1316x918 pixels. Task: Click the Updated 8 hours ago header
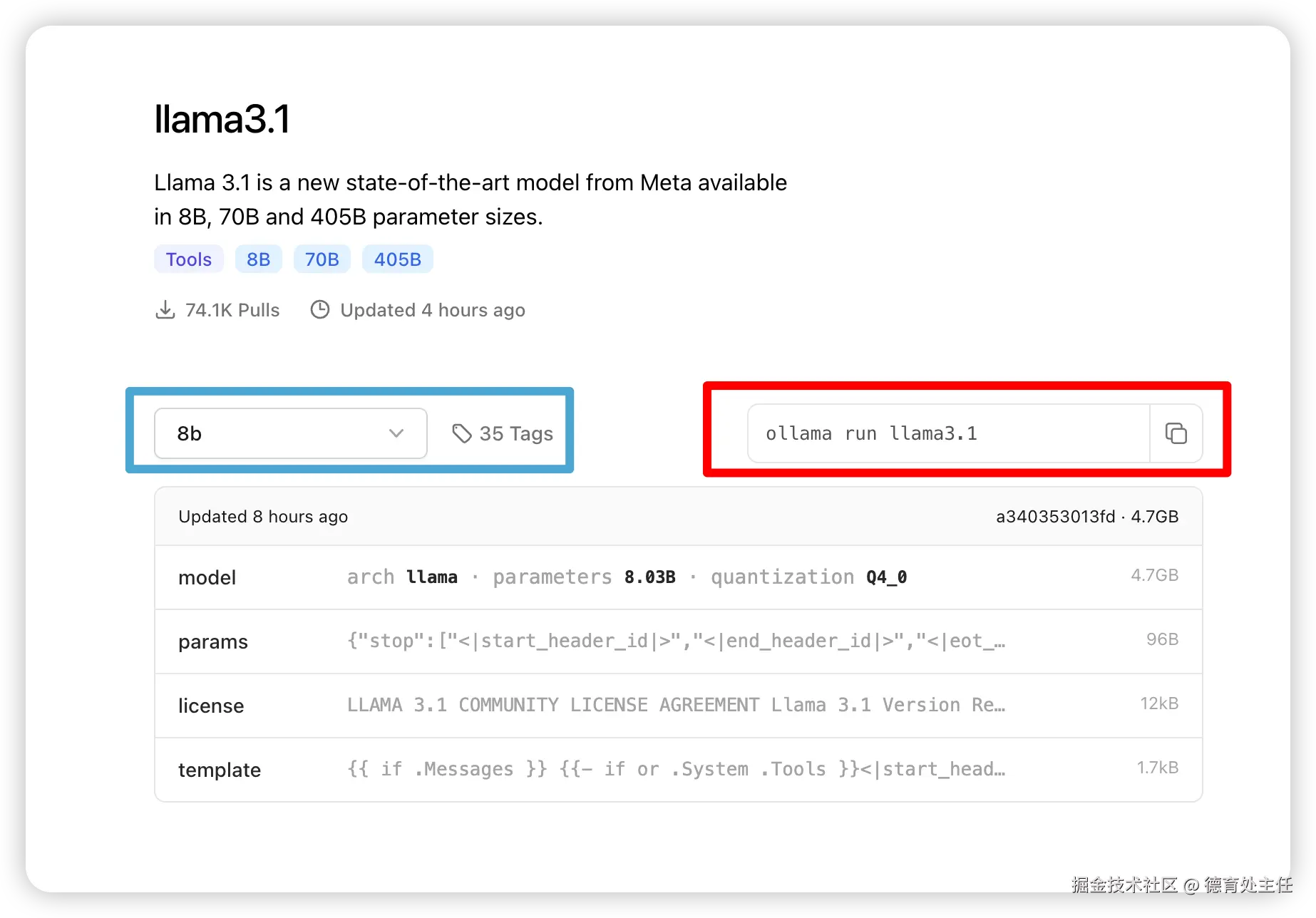click(x=263, y=517)
